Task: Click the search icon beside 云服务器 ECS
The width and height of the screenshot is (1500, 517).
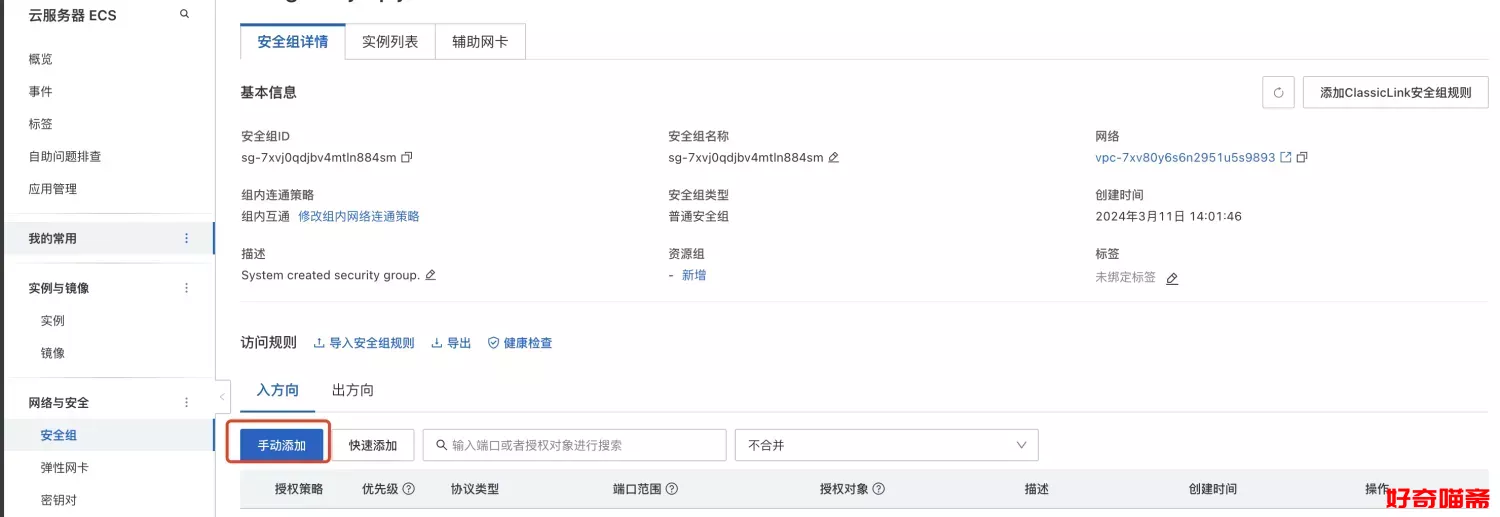Action: (184, 14)
